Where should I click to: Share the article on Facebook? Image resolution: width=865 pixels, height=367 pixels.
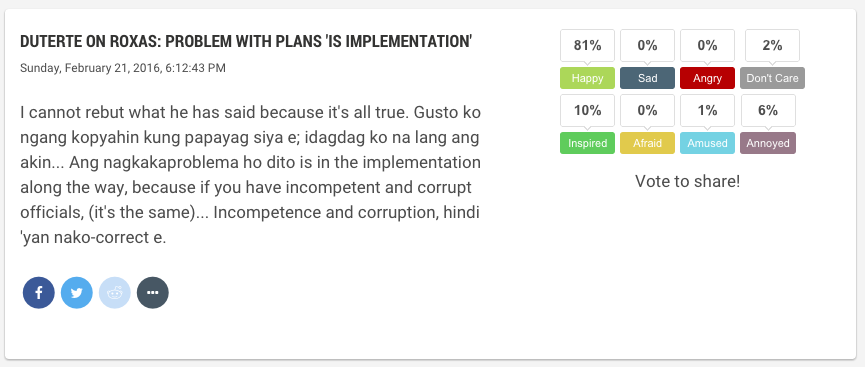coord(39,292)
